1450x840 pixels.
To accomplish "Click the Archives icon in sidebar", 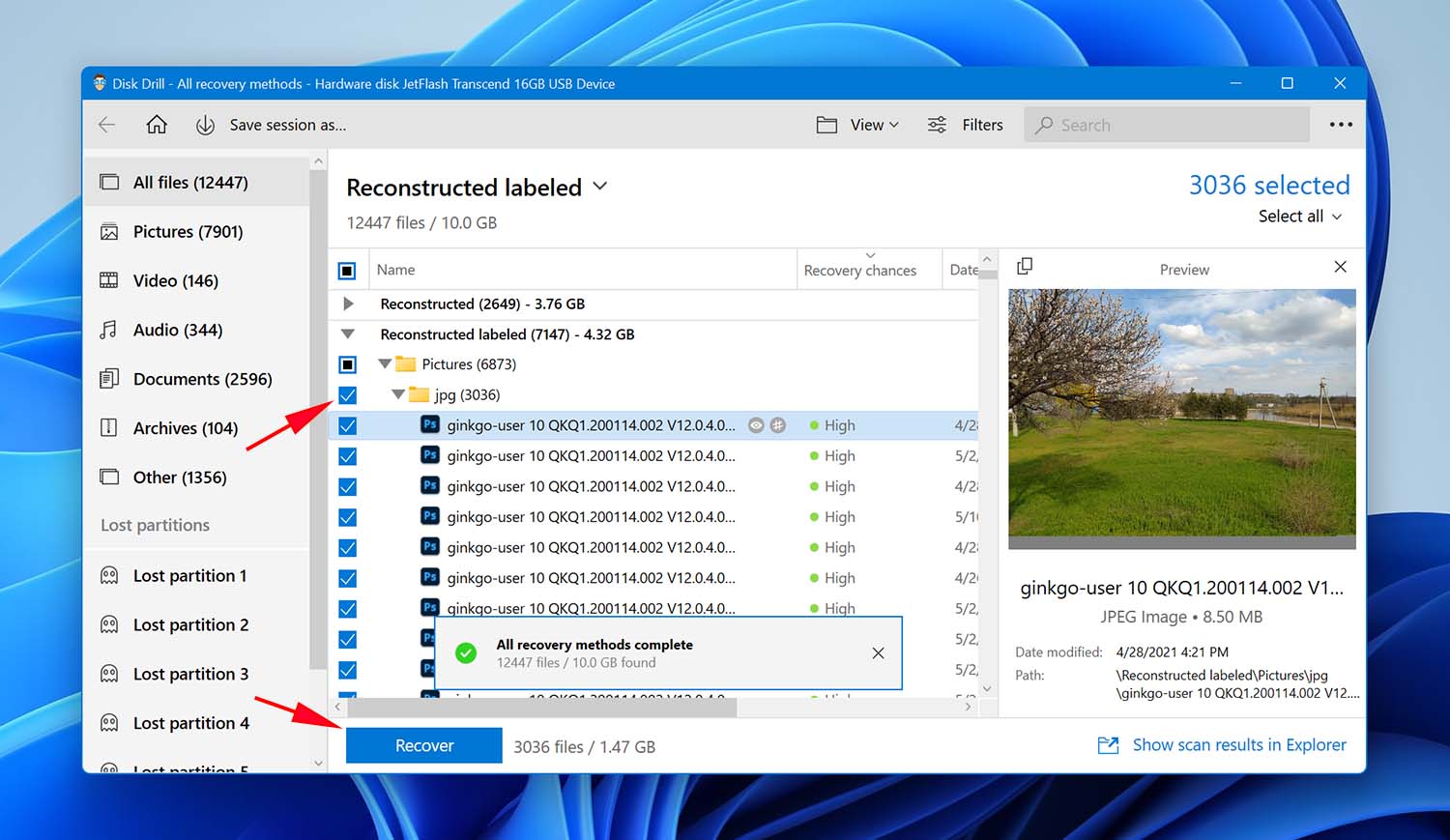I will click(x=109, y=428).
